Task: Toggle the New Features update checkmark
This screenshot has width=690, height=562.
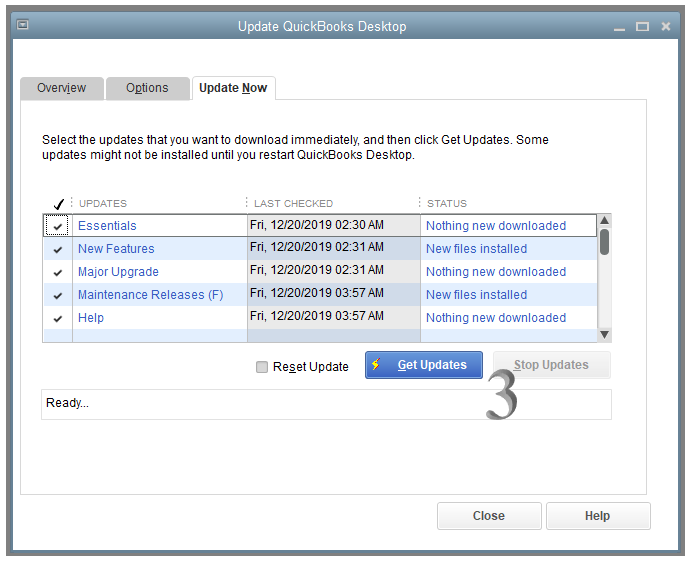Action: click(x=58, y=250)
